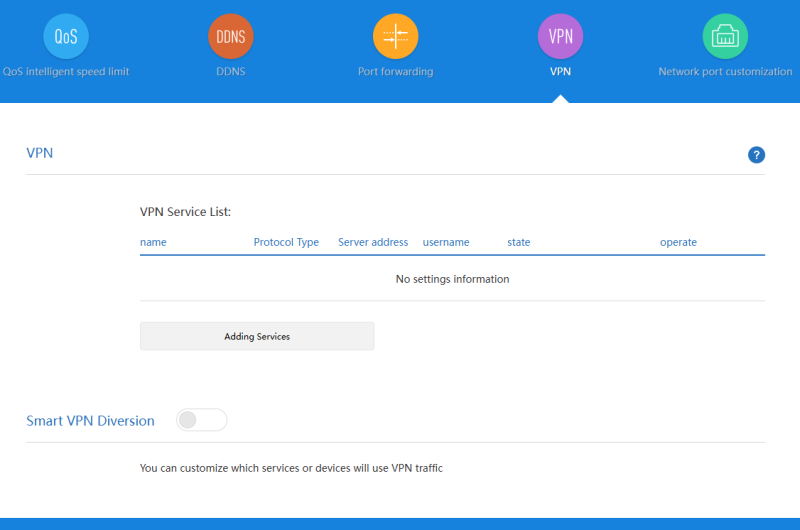
Task: Select the purple VPN icon
Action: (560, 36)
